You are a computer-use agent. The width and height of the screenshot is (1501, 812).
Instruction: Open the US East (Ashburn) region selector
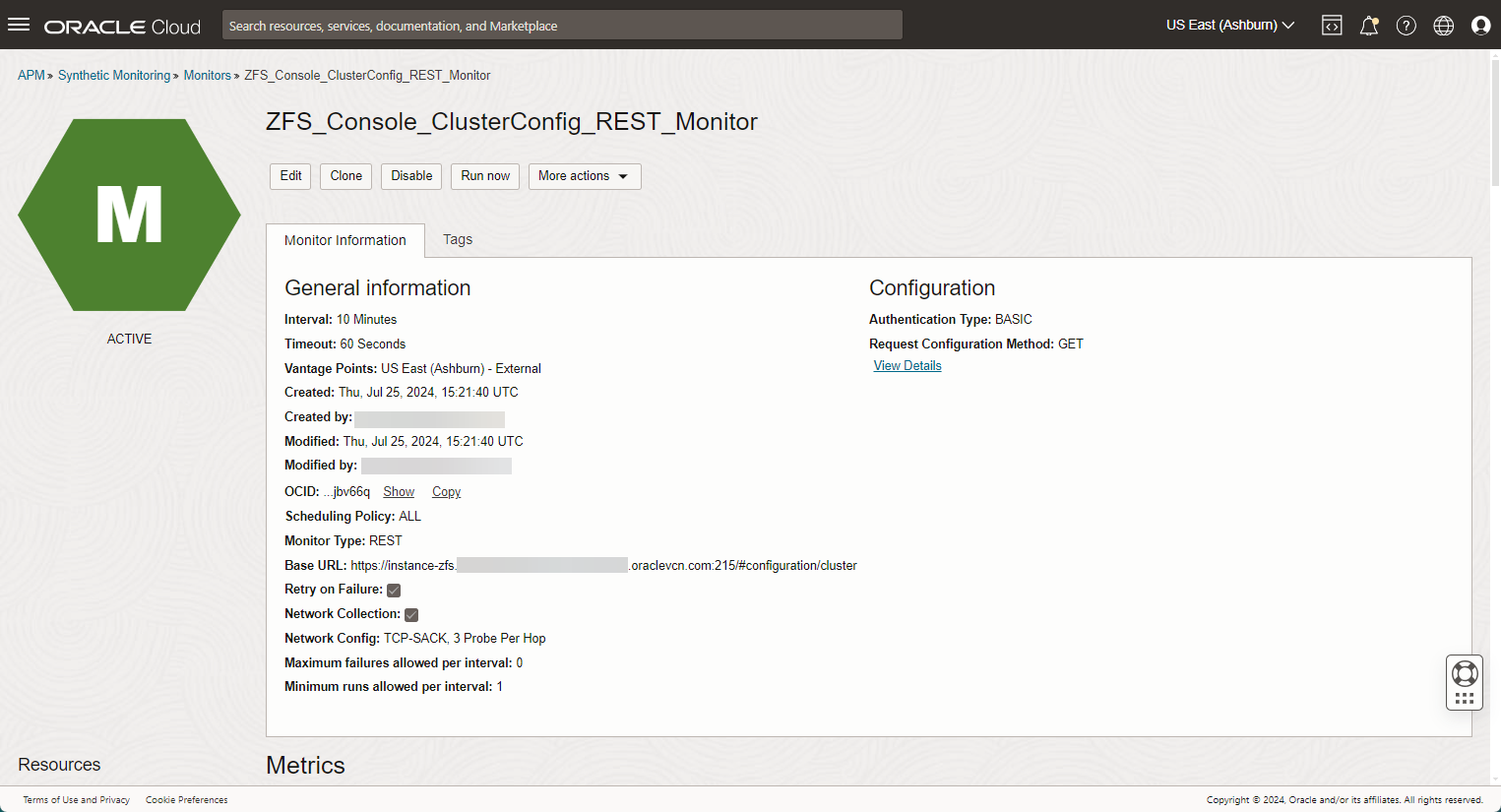coord(1228,25)
